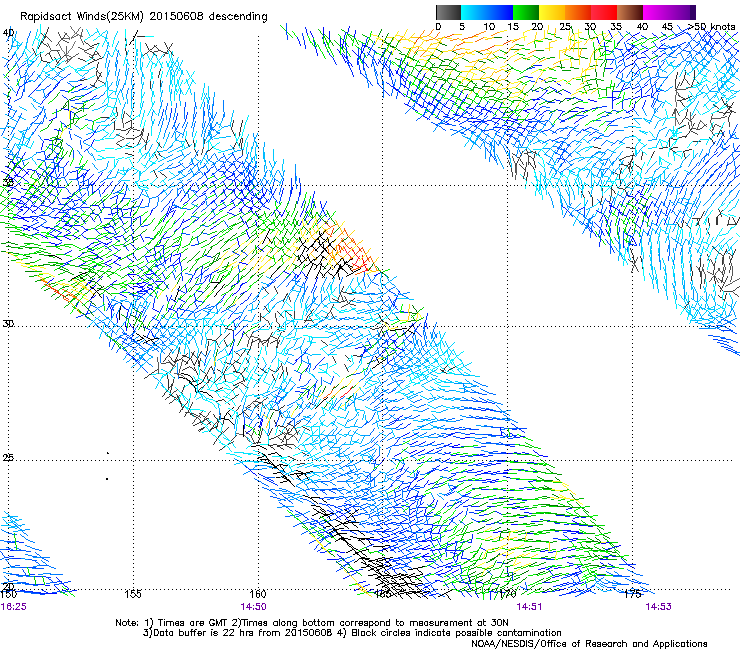The height and width of the screenshot is (650, 740).
Task: Click the legend tick label '40'
Action: pyautogui.click(x=642, y=27)
